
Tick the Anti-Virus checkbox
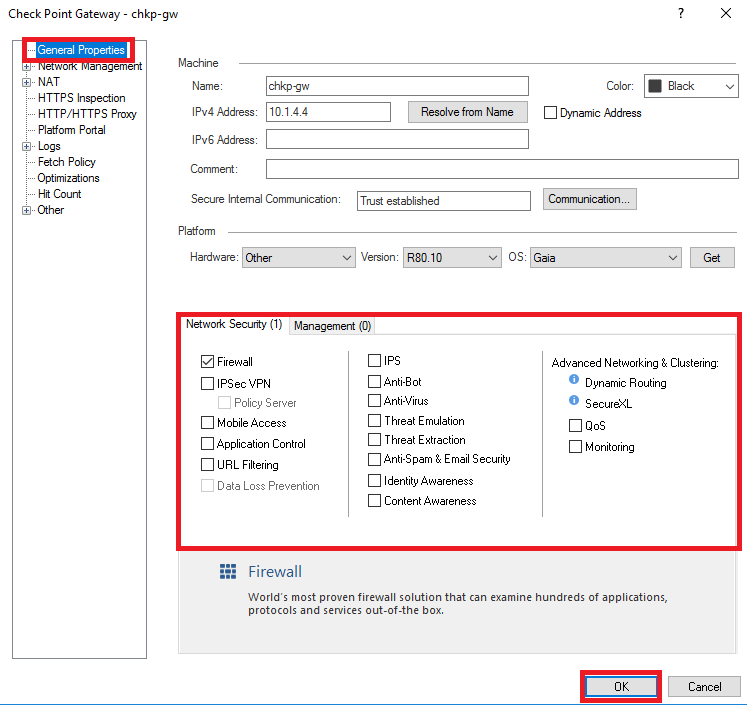374,401
